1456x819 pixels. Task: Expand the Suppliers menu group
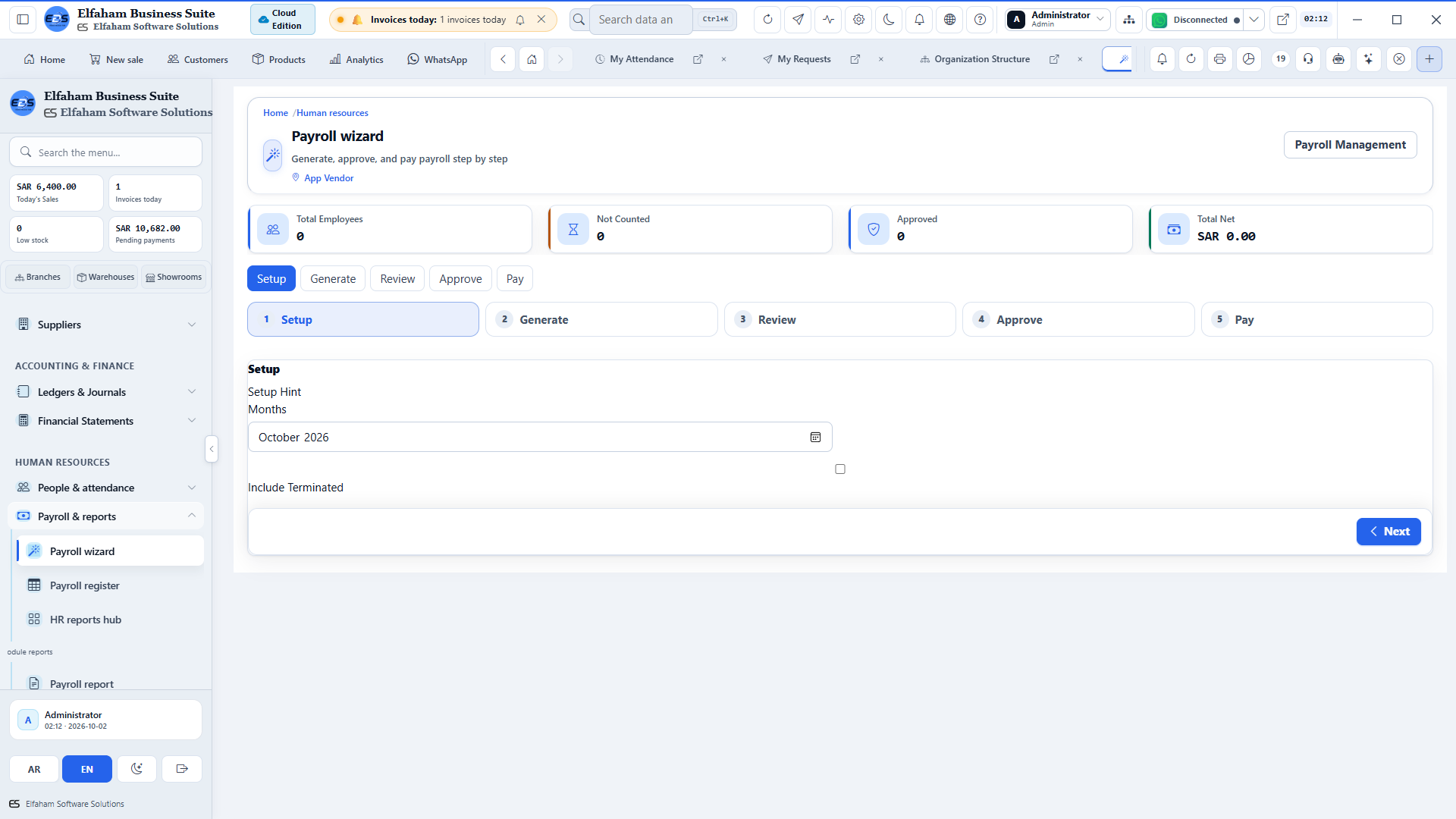[105, 325]
